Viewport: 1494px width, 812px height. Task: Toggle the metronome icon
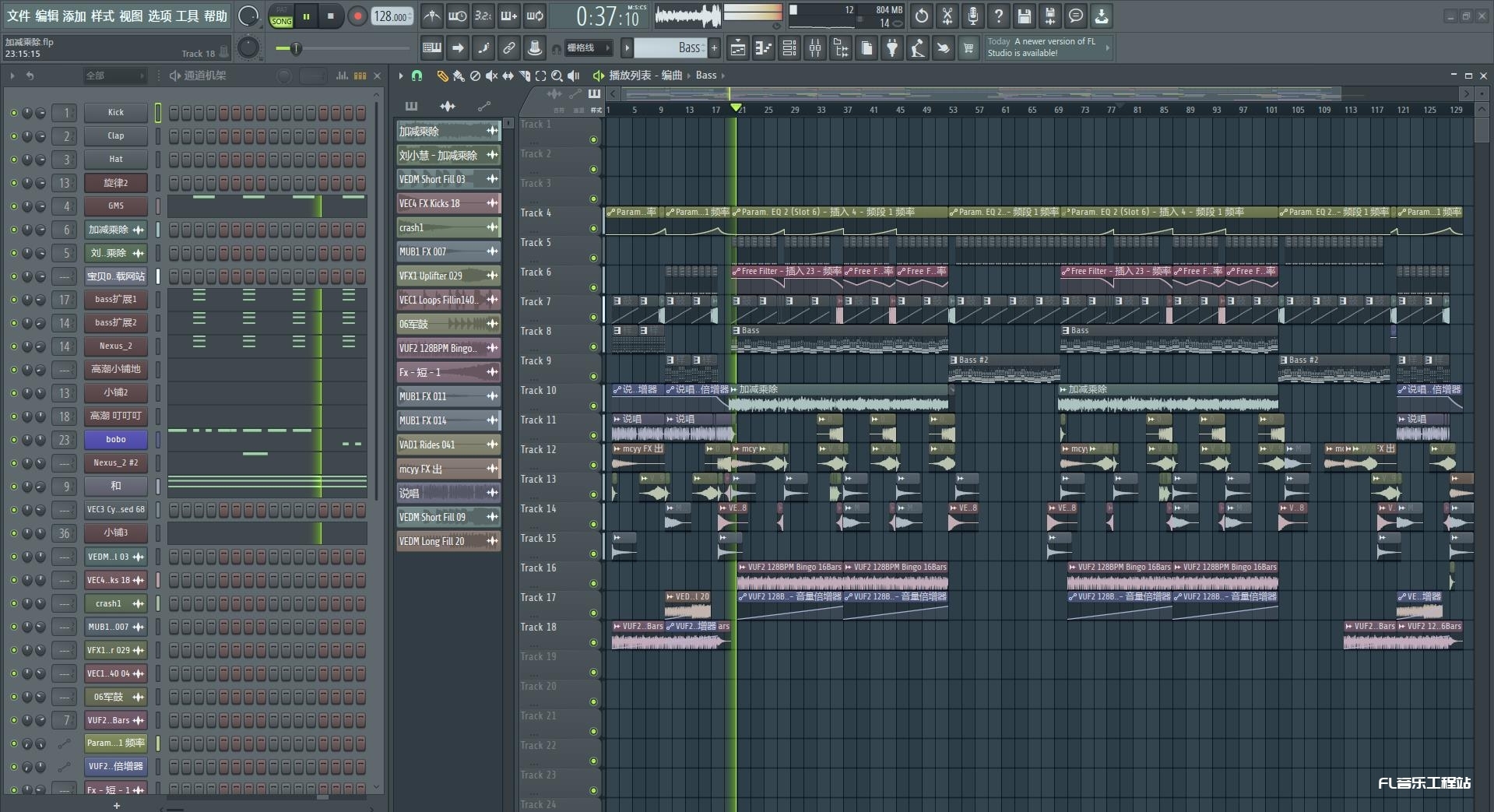point(432,16)
